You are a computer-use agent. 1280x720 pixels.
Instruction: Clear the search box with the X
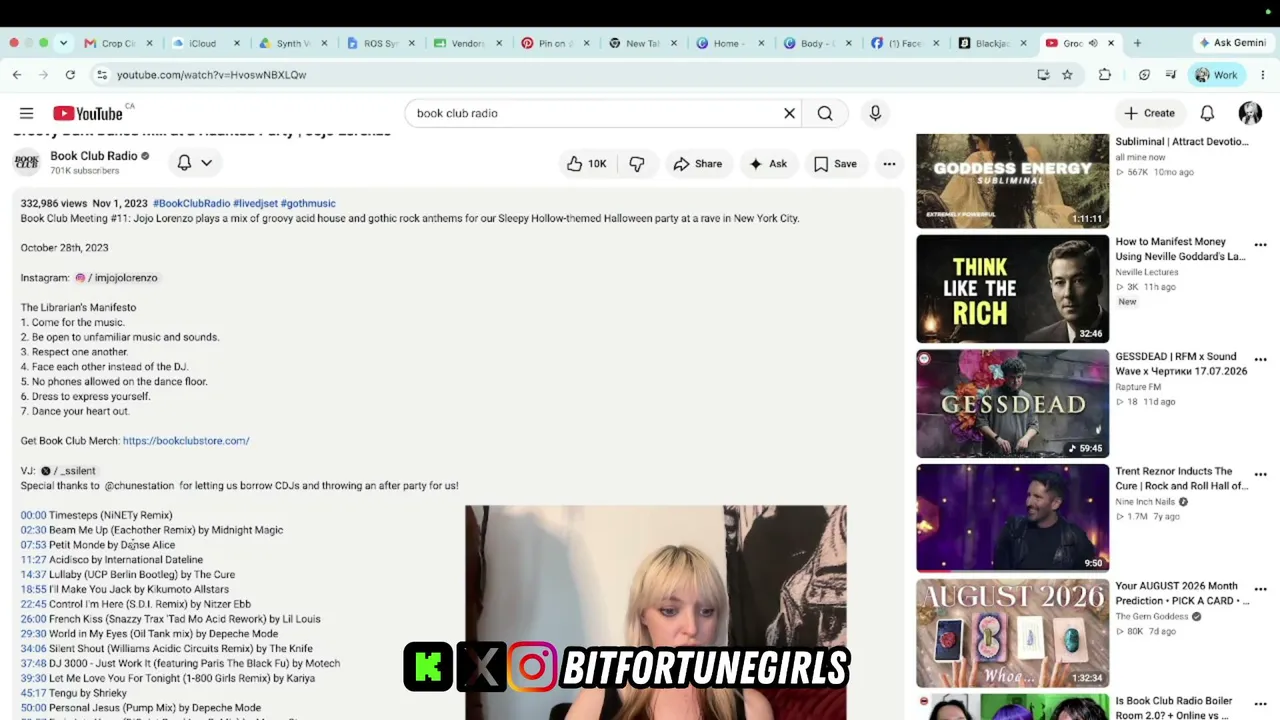(x=789, y=113)
